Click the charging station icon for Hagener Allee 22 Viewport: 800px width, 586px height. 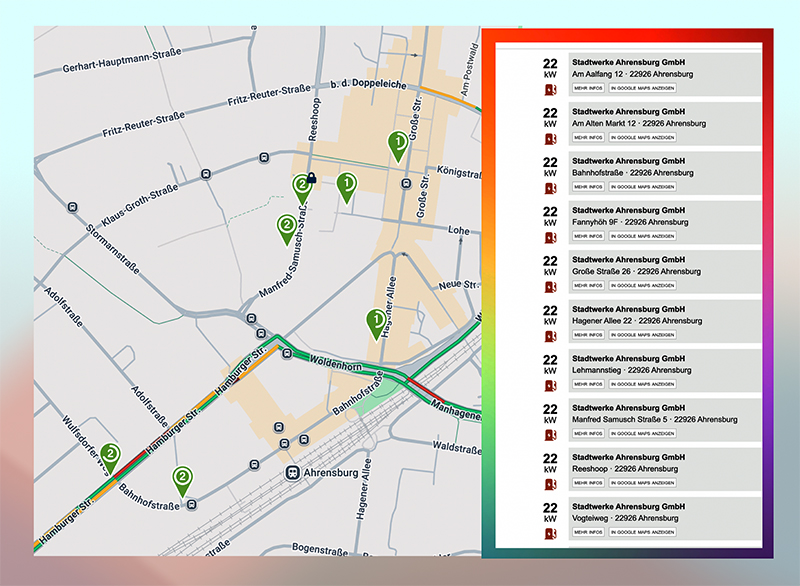[x=550, y=336]
